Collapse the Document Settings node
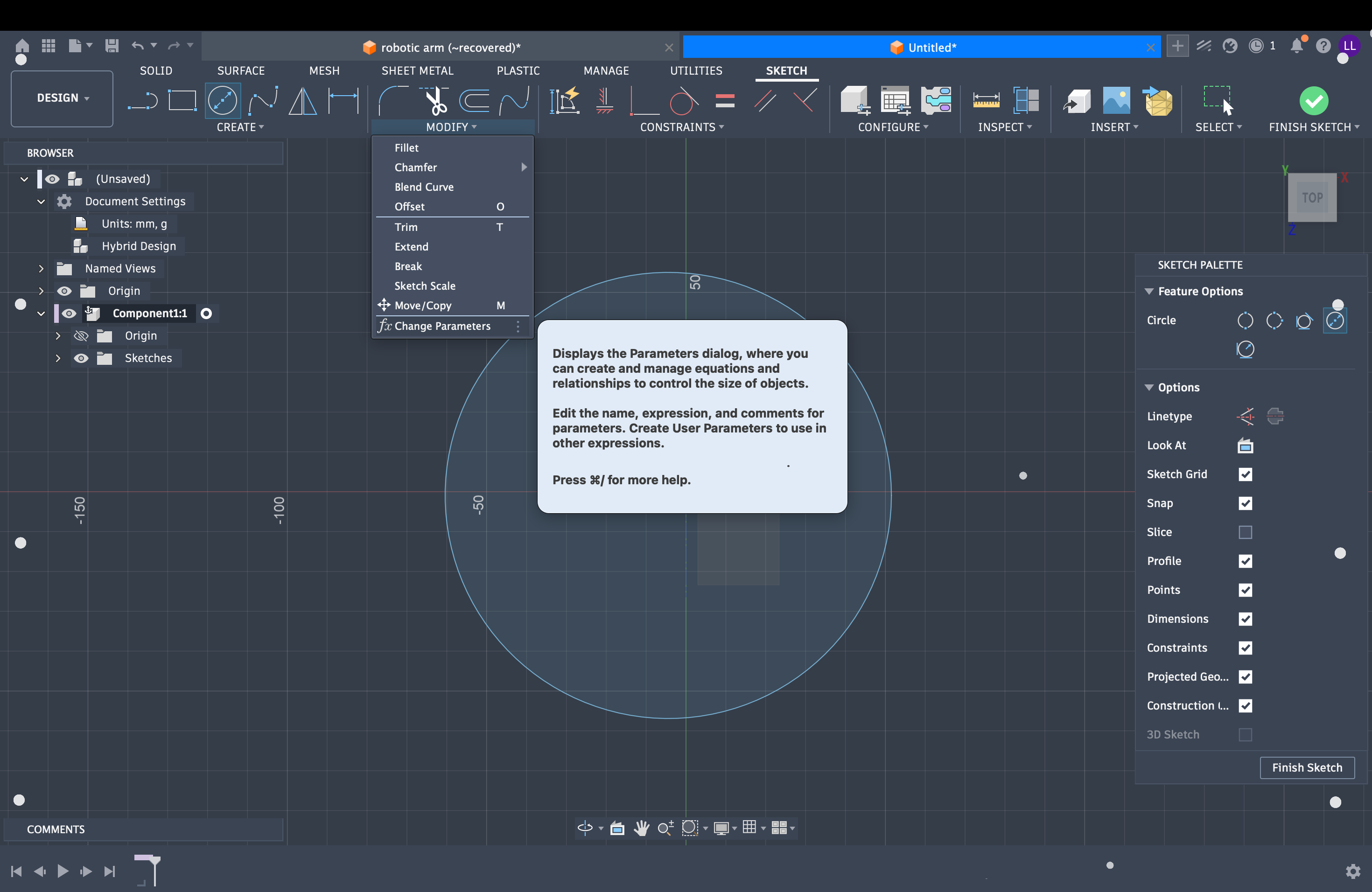The image size is (1372, 892). pyautogui.click(x=41, y=202)
